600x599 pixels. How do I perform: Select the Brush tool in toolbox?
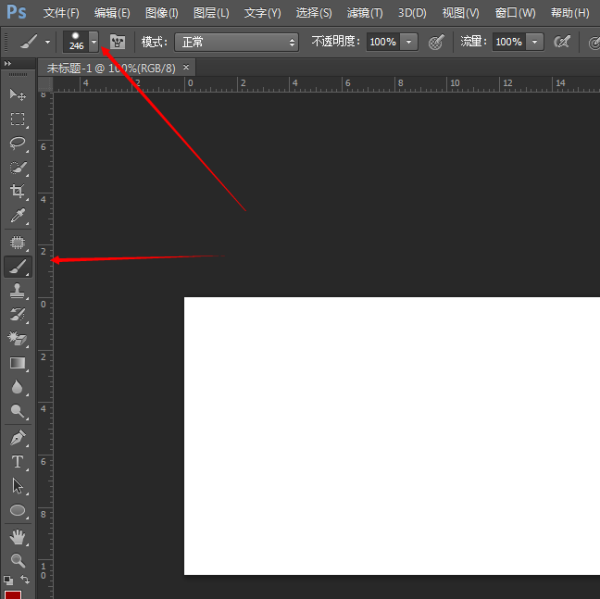(18, 266)
